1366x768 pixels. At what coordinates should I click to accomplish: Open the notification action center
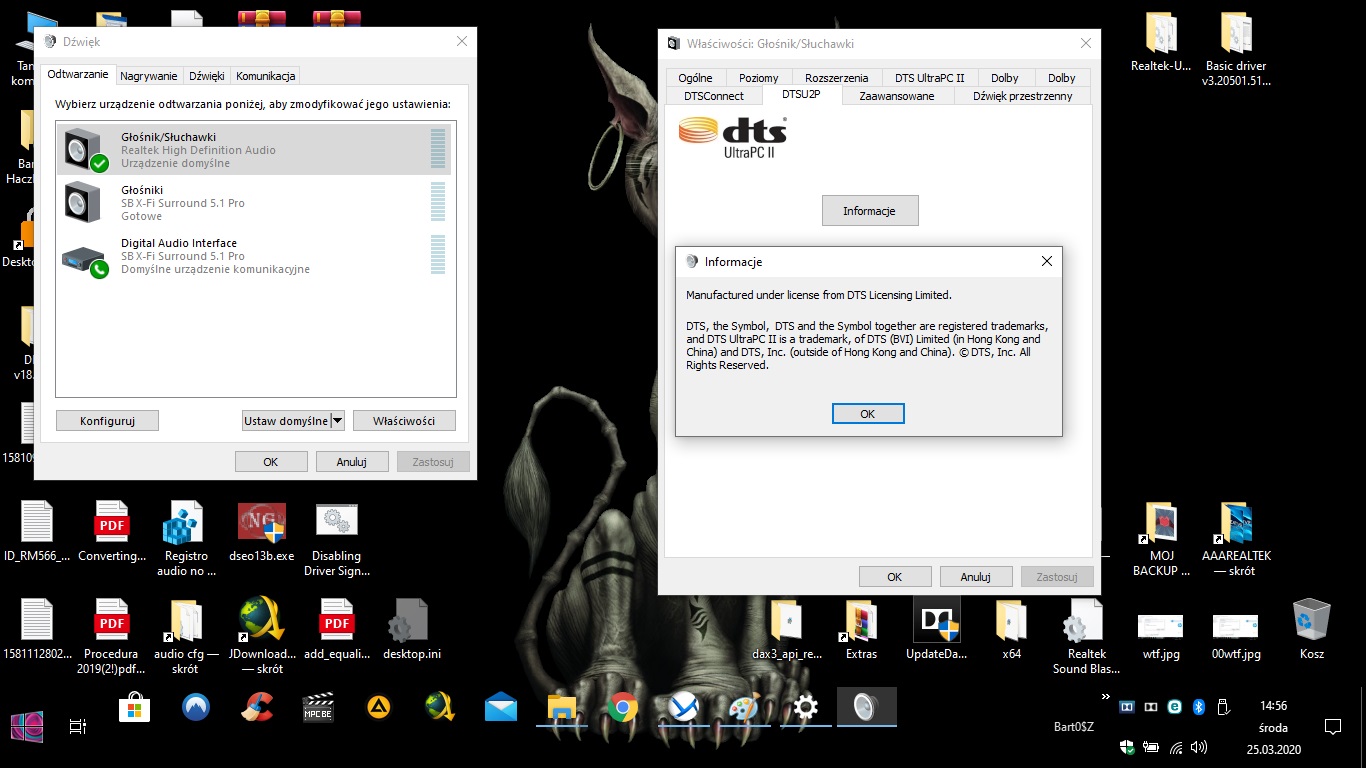1332,726
